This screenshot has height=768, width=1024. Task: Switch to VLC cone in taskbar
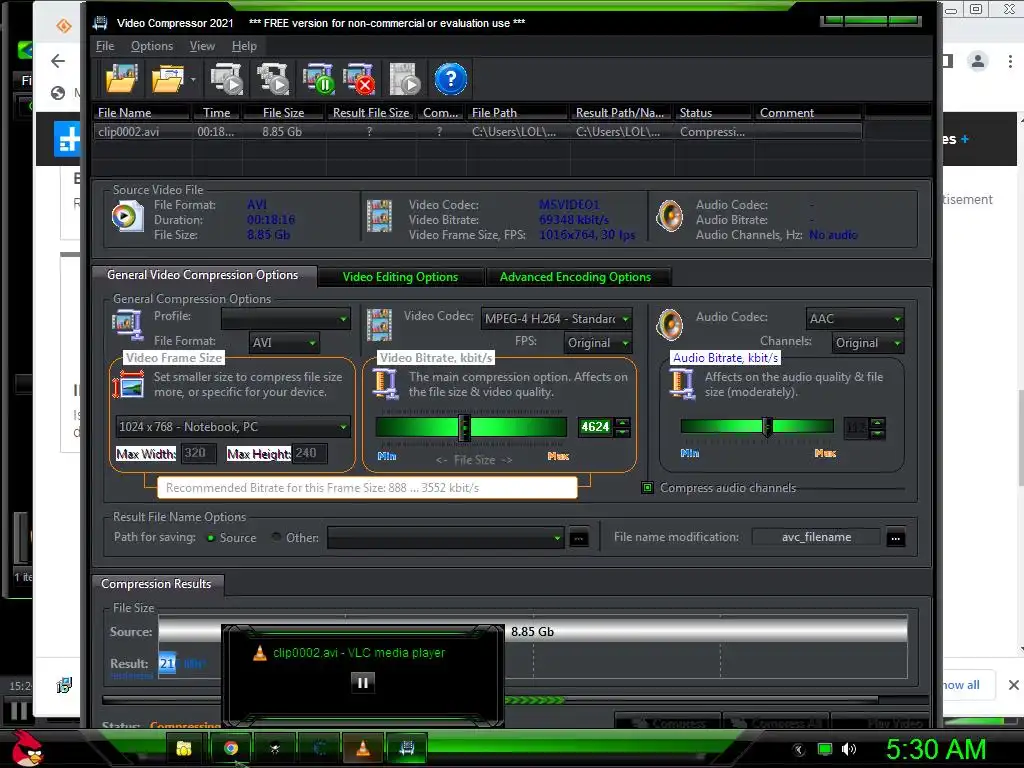363,748
